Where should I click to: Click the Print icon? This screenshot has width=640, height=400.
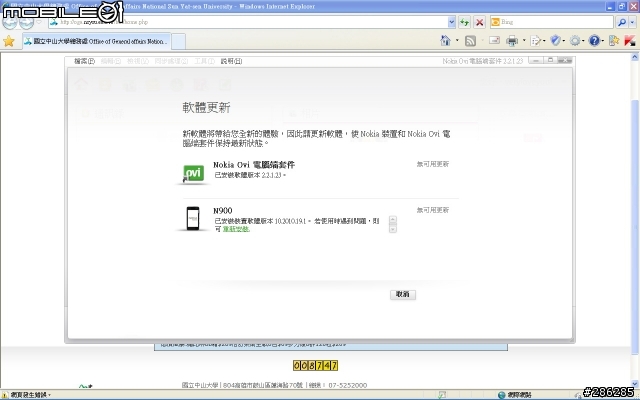point(512,41)
